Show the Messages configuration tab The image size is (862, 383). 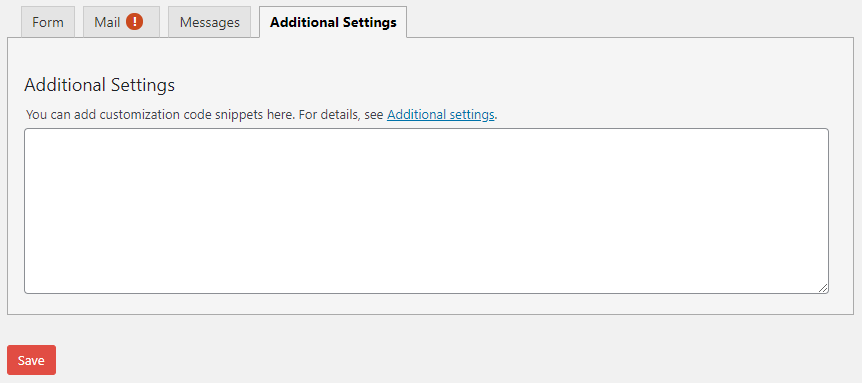click(x=209, y=23)
